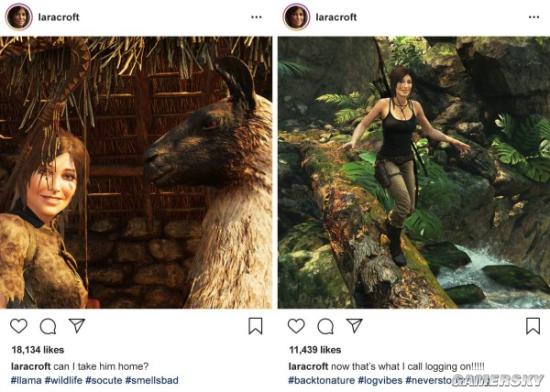550x392 pixels.
Task: Share the log walking post
Action: [x=354, y=326]
